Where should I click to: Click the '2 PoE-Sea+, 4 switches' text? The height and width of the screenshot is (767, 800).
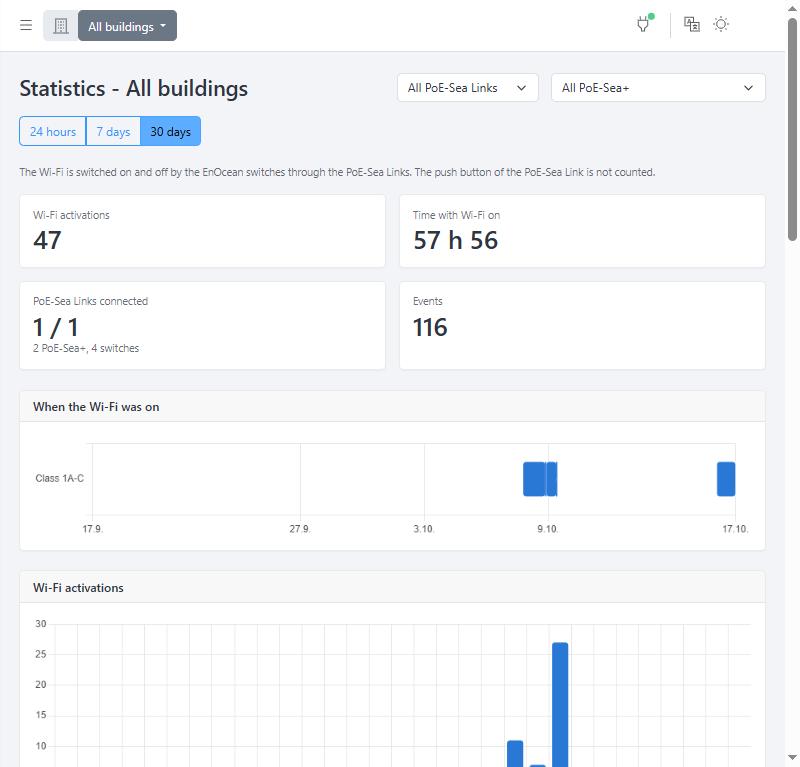86,348
